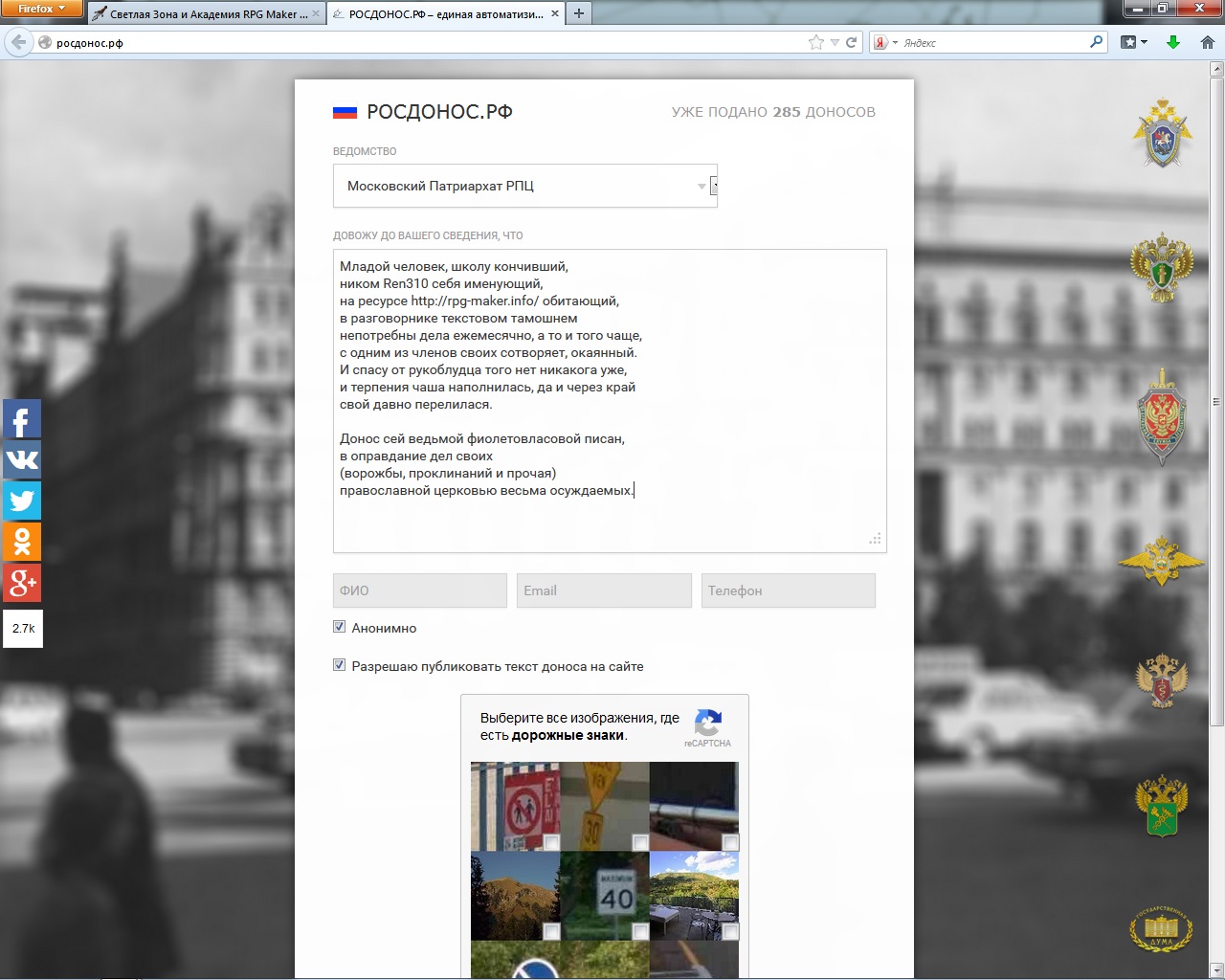
Task: Select the captcha tile with the red pedestrian sign
Action: [515, 806]
